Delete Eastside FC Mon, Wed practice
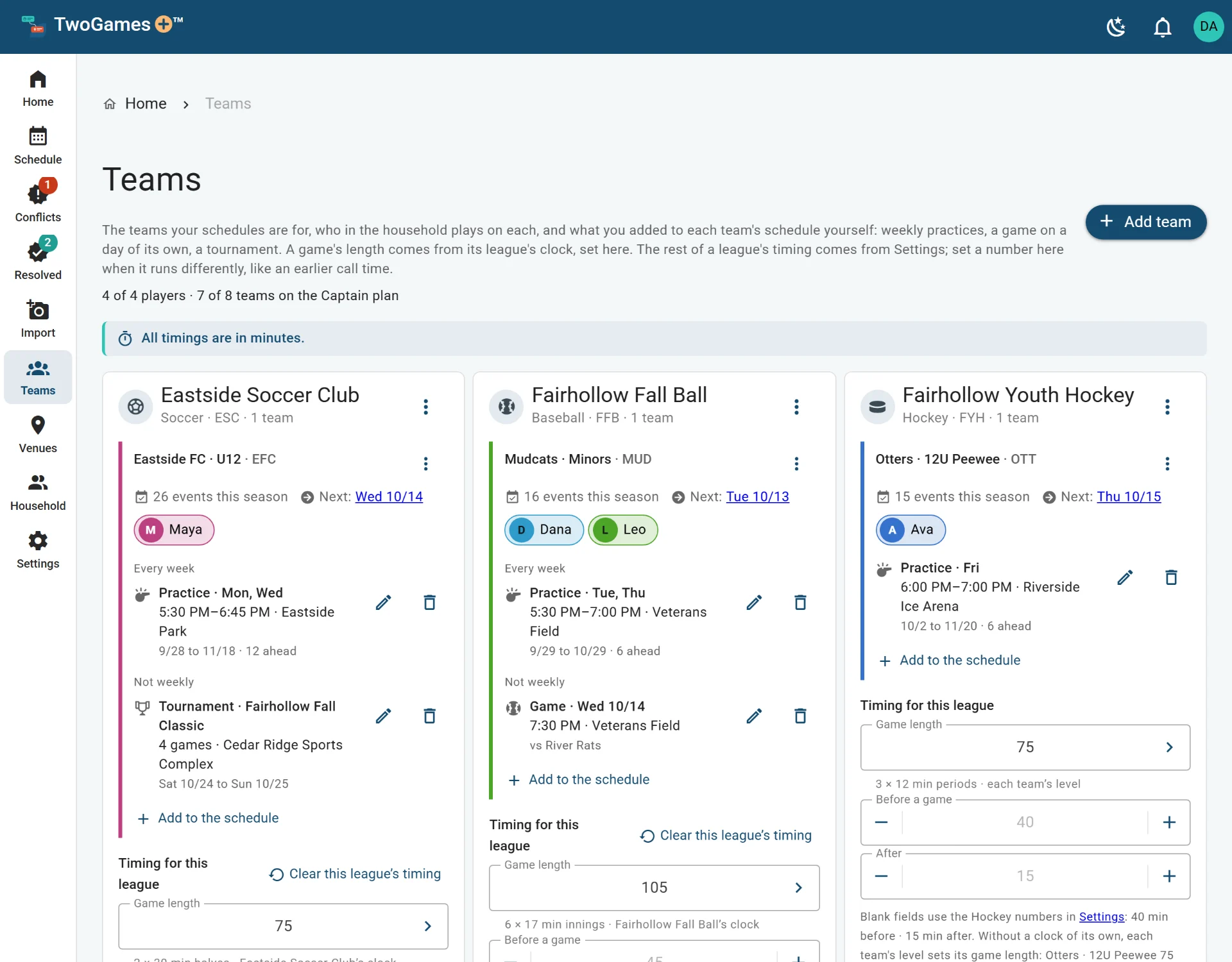 tap(429, 603)
